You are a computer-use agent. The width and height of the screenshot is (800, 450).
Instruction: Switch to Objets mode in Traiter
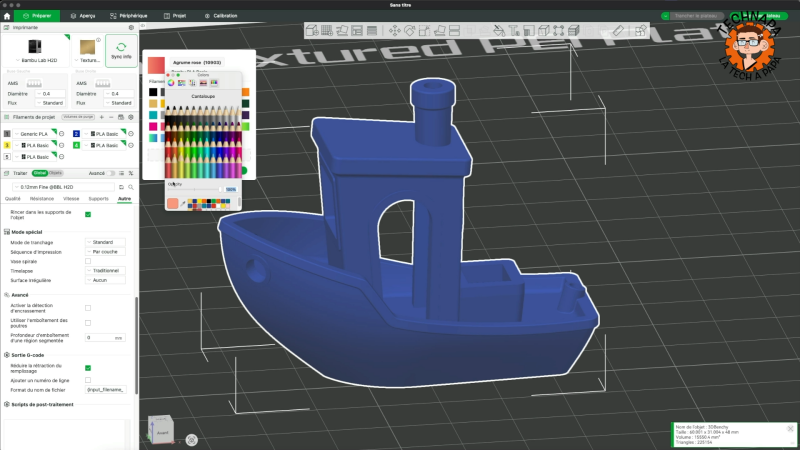tap(55, 173)
